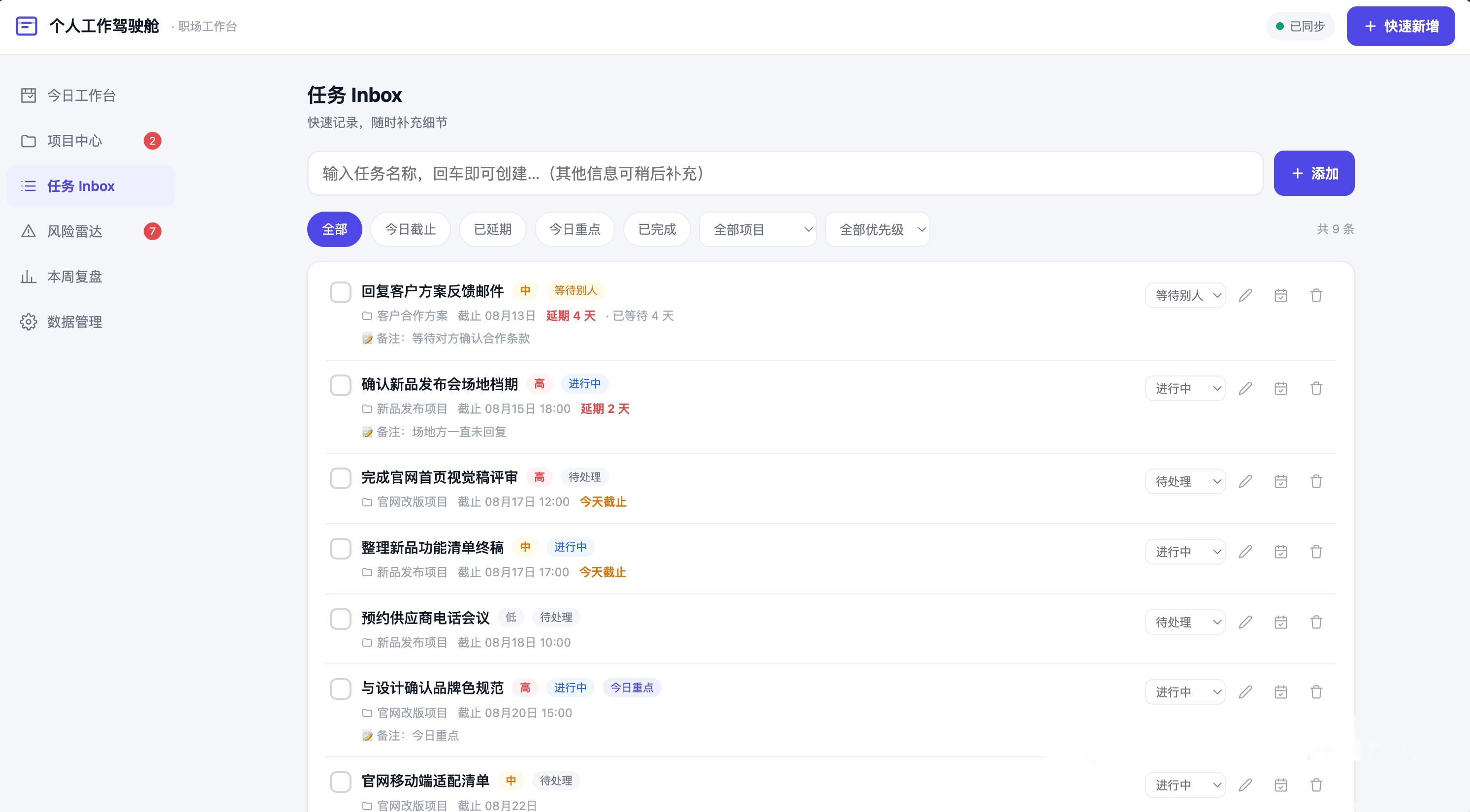Edit the 回复客户方案反馈邮件 task via pencil icon

pos(1245,295)
